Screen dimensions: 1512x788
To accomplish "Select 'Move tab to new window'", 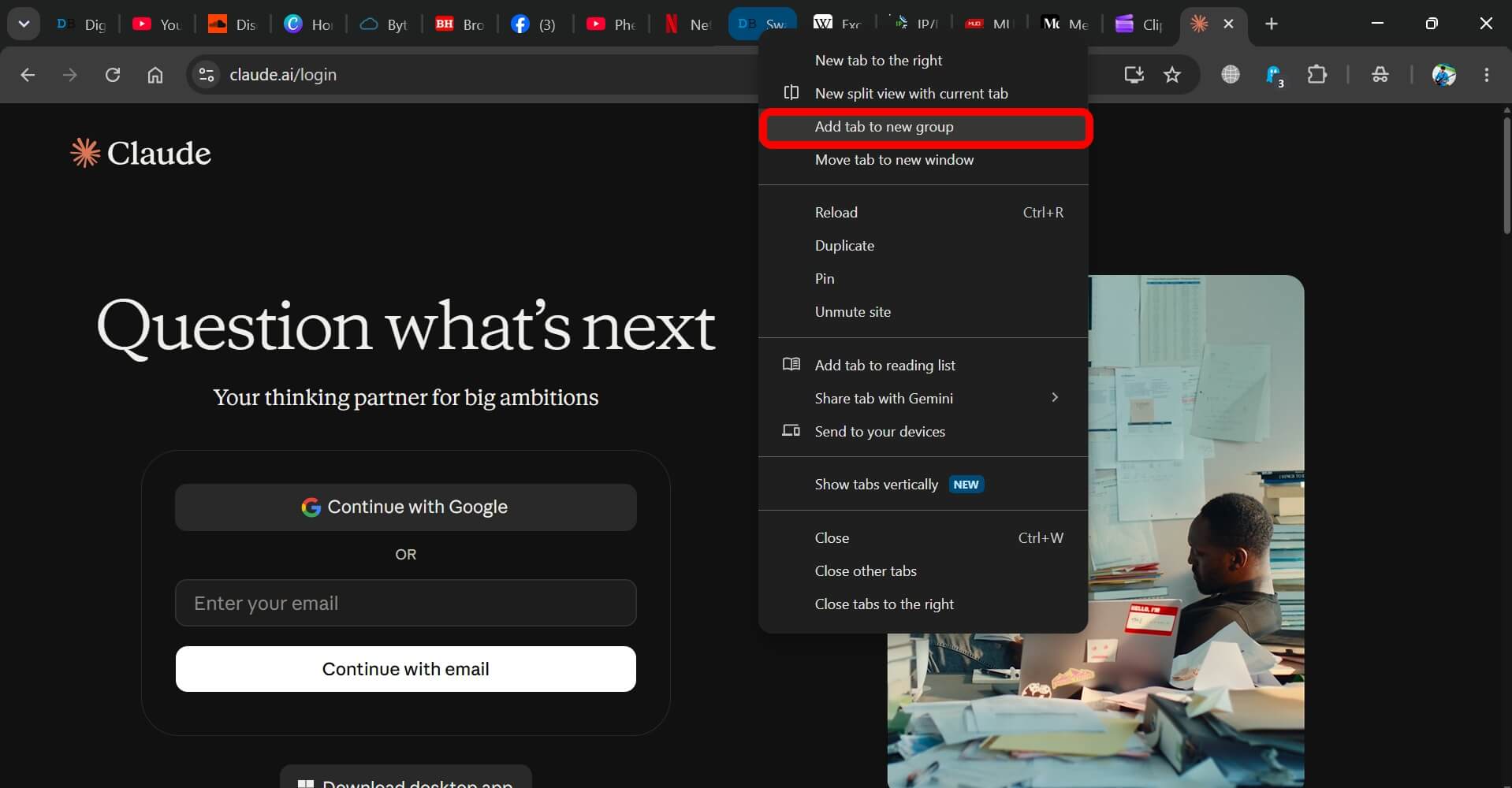I will pos(923,160).
